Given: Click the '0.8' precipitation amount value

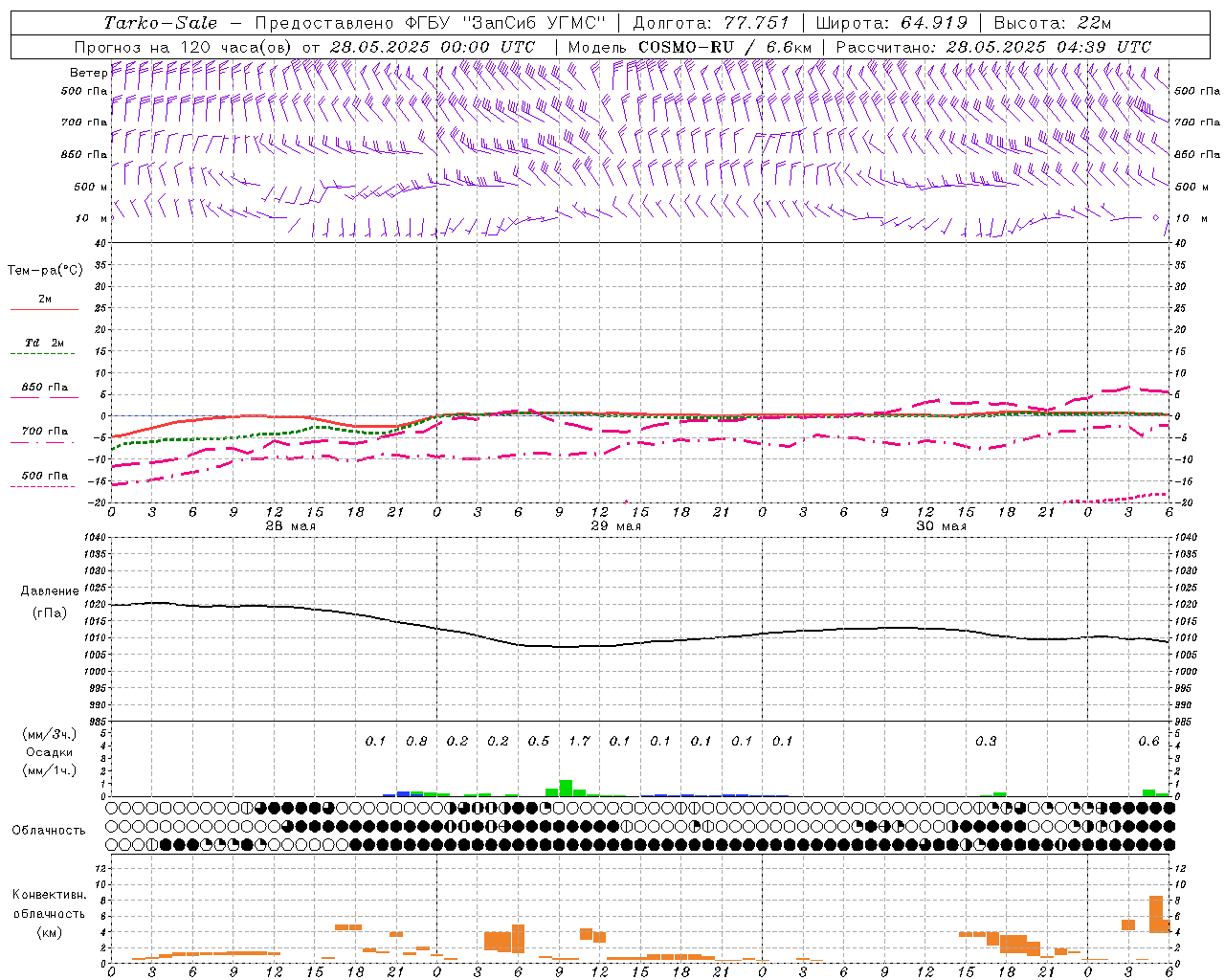Looking at the screenshot, I should (416, 741).
